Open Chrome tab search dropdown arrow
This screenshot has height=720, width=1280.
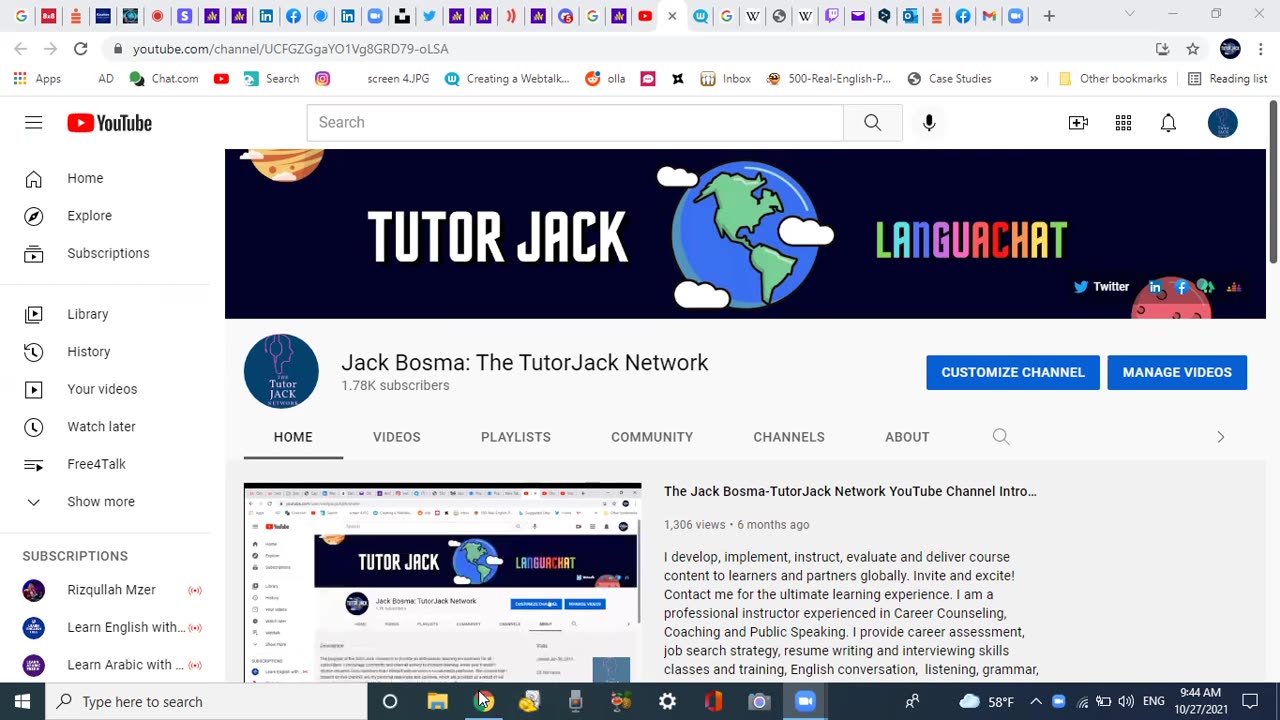point(1130,15)
